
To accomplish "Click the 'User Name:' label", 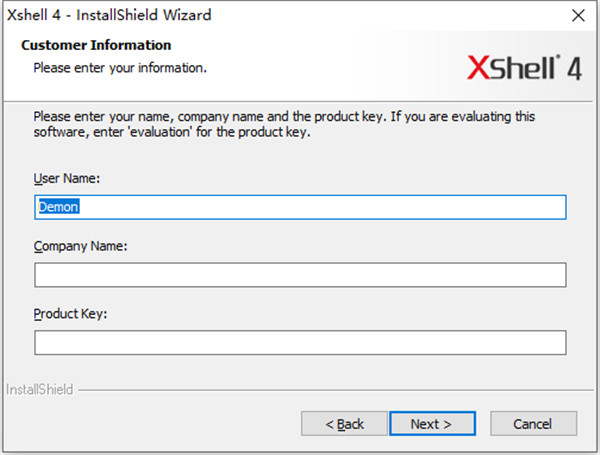I will pyautogui.click(x=67, y=178).
